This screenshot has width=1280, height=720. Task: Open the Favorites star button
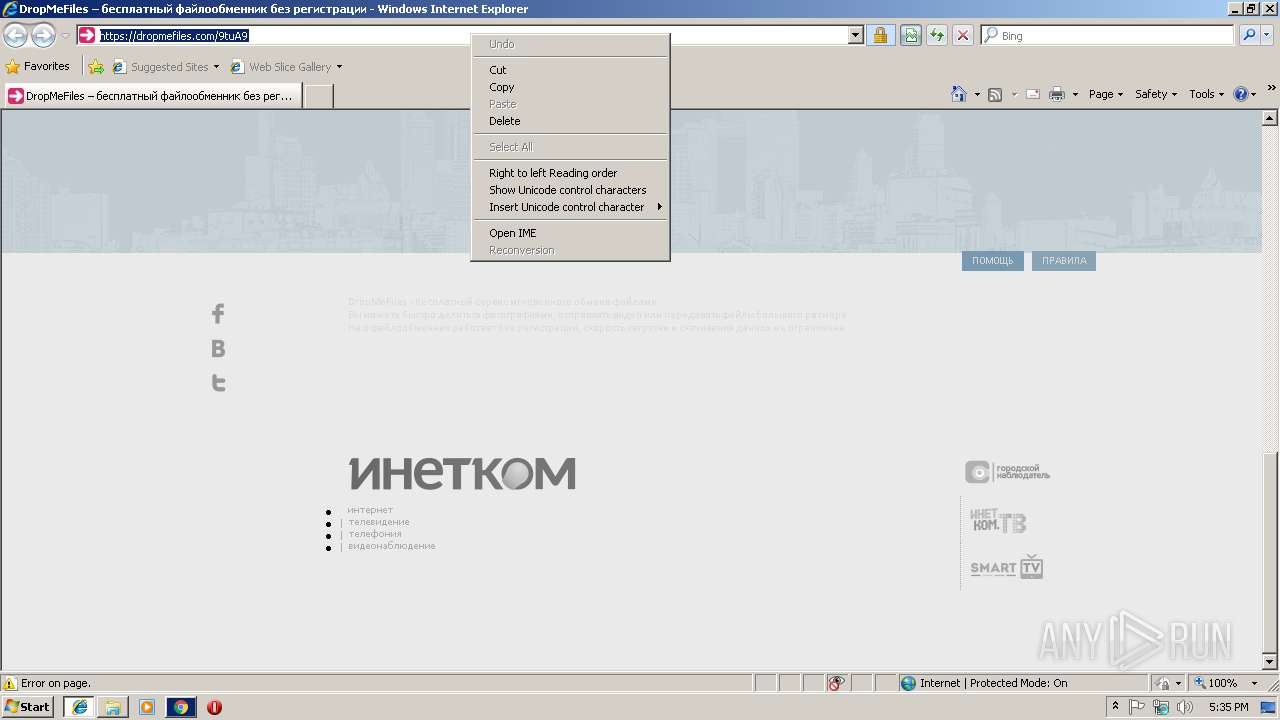point(38,66)
